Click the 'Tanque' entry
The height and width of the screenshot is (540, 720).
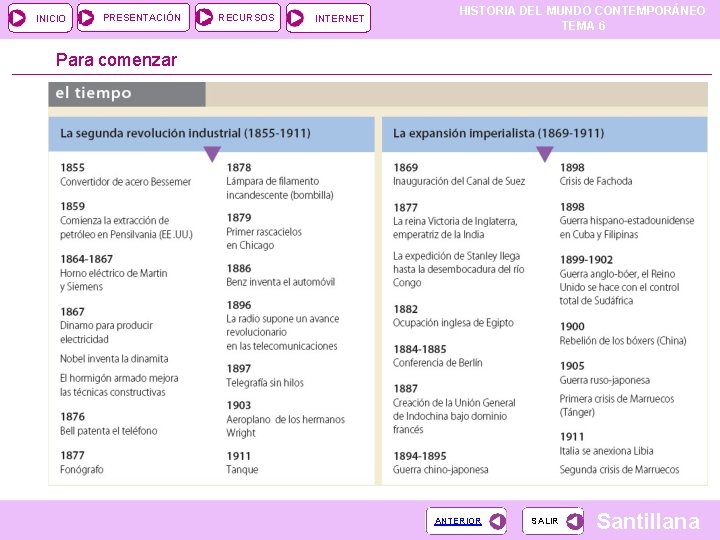pos(242,469)
